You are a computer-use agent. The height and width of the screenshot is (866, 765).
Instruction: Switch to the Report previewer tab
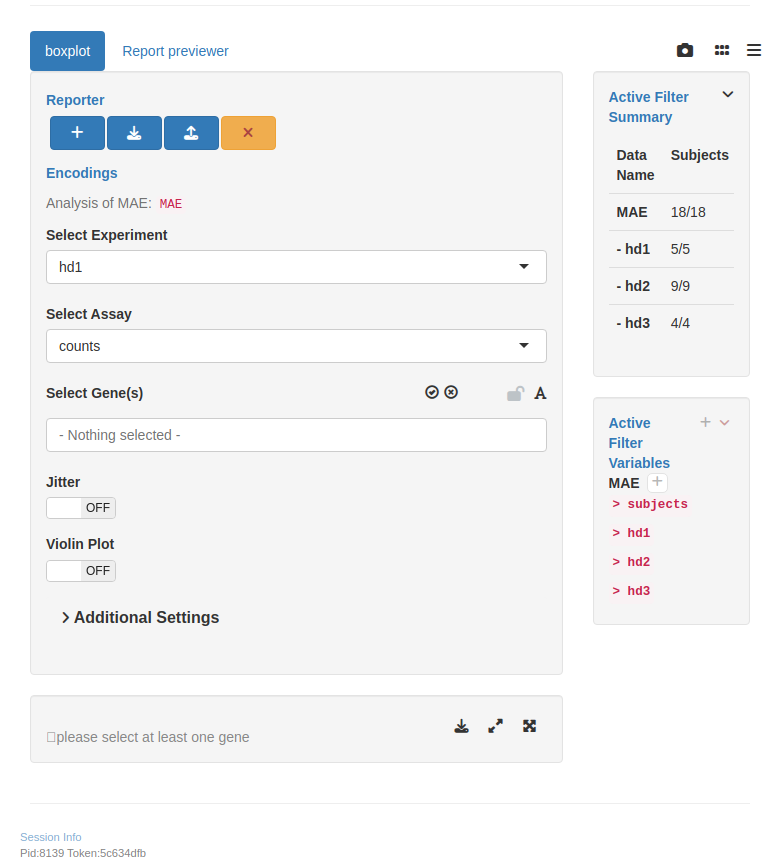coord(175,51)
